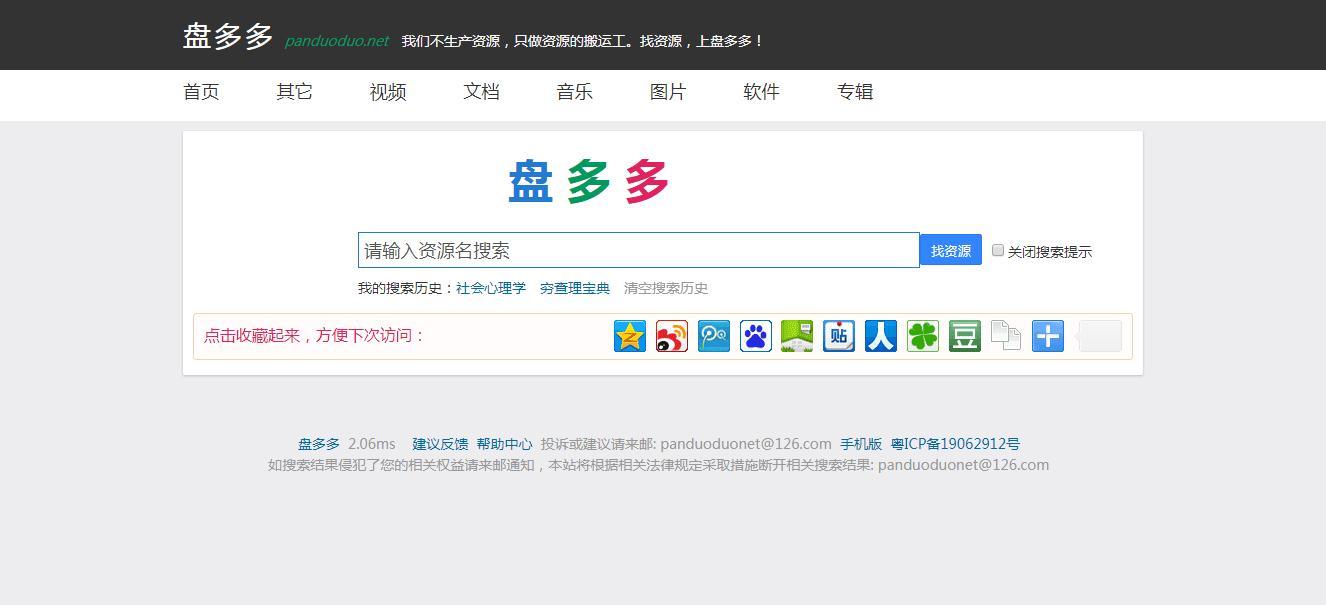Select the 图片 category
The image size is (1326, 605).
coord(668,92)
